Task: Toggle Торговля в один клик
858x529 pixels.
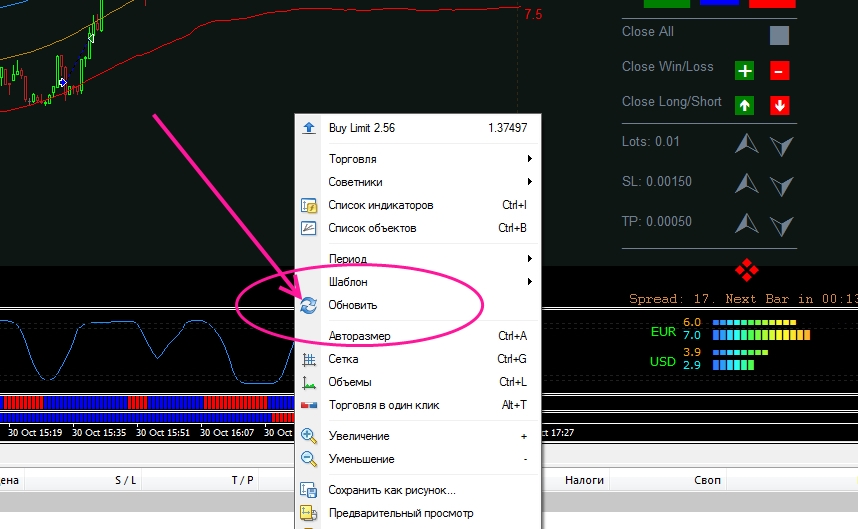Action: coord(418,405)
